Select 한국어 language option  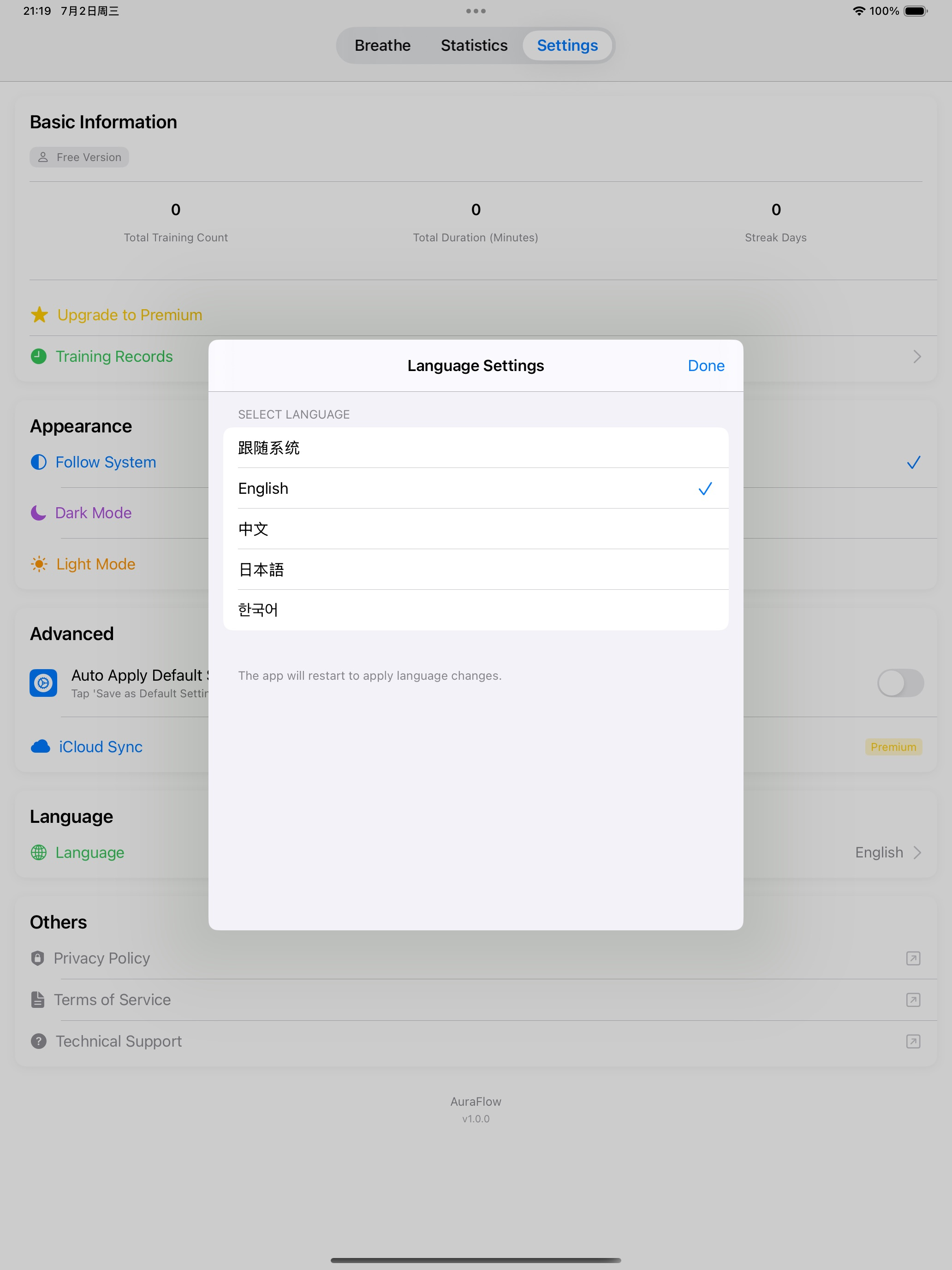476,610
